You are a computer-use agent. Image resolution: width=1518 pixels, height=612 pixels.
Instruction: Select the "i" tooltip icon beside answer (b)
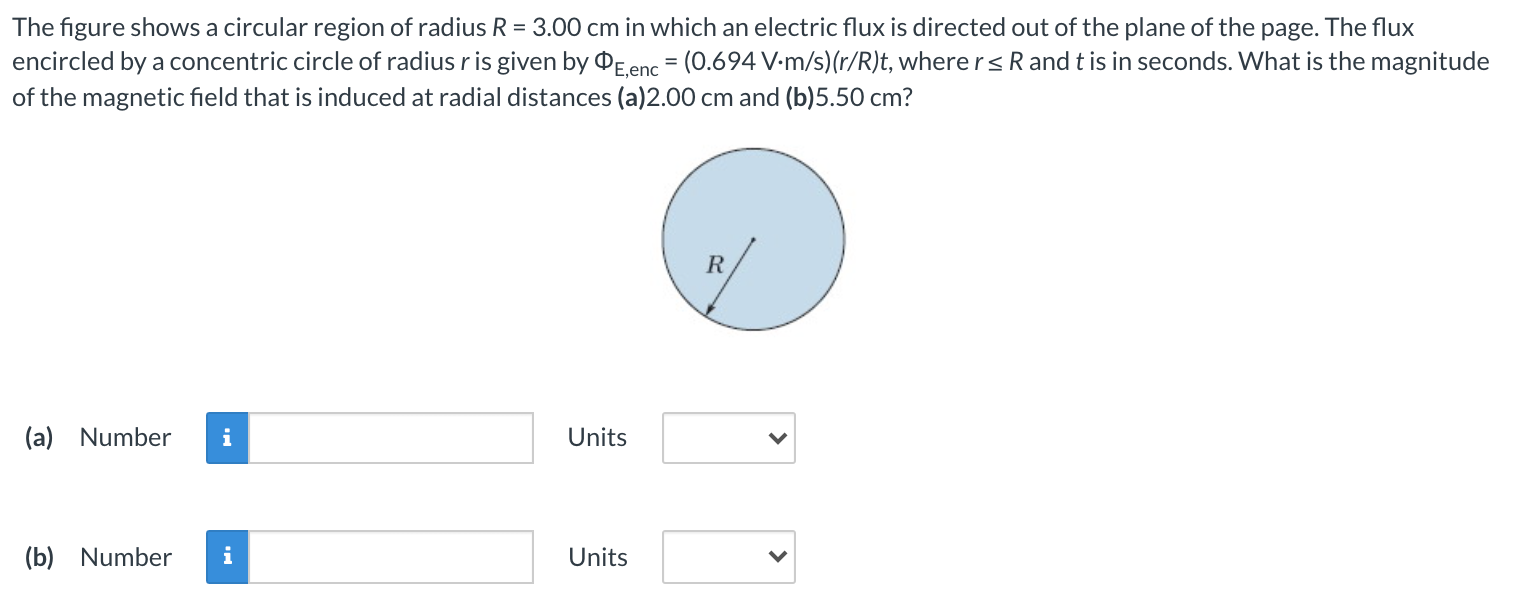227,557
